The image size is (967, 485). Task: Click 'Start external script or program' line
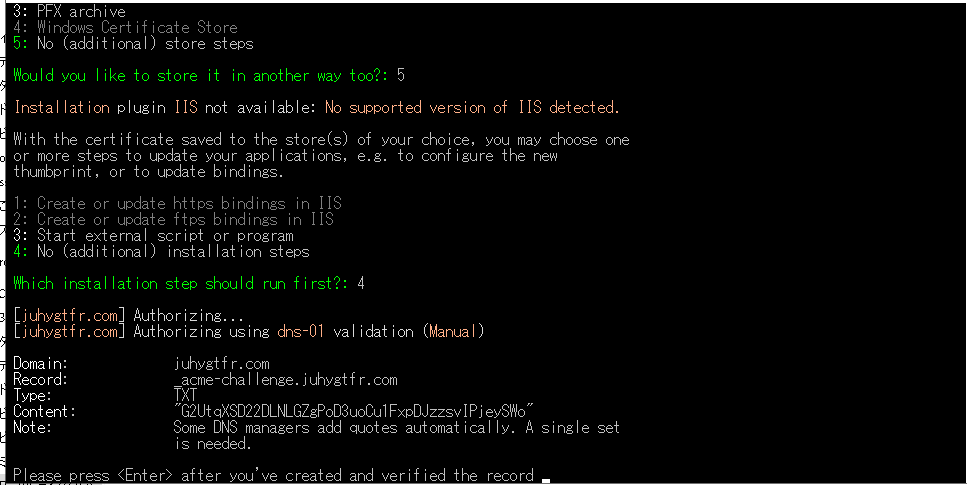click(165, 235)
